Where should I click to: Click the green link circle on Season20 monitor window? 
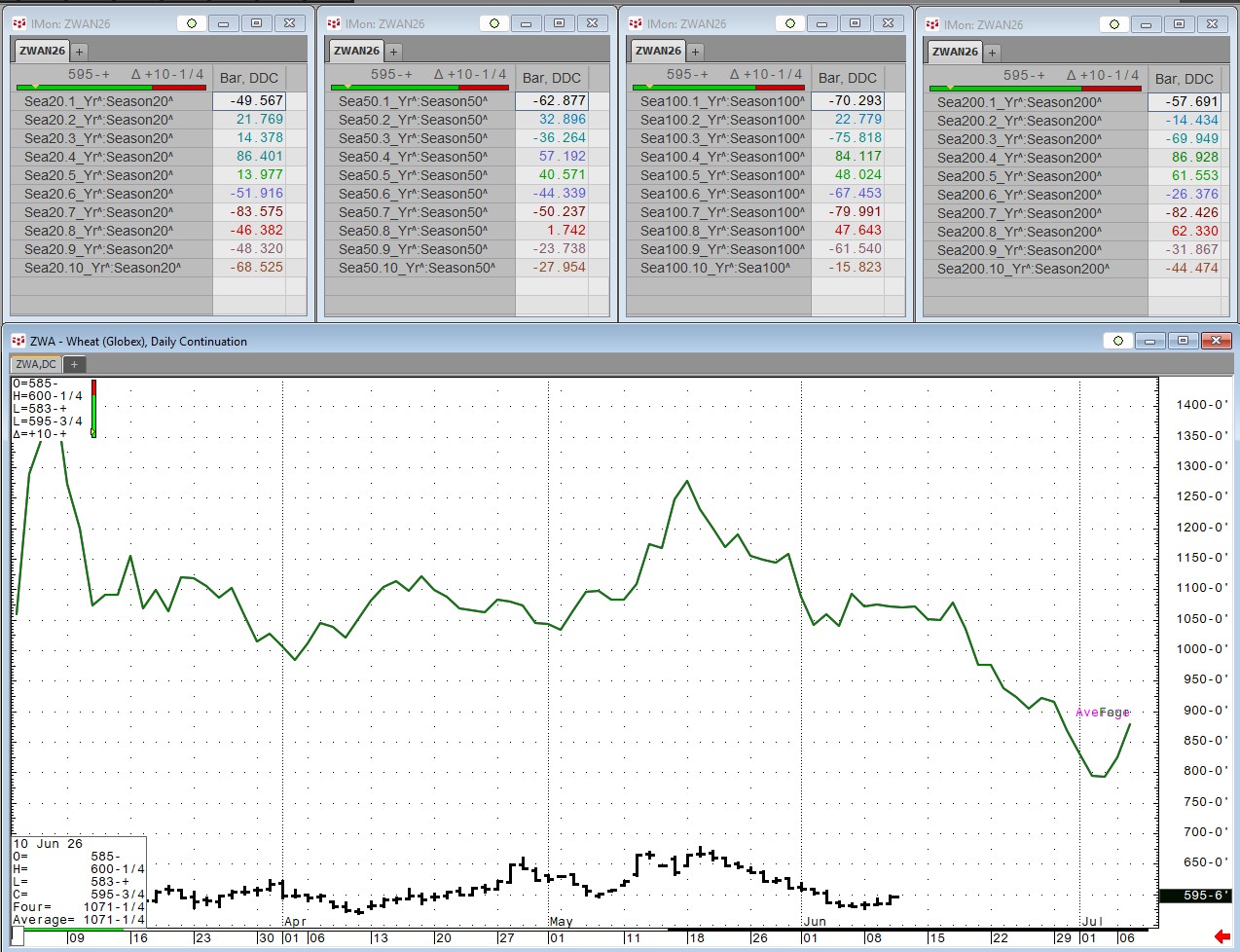(x=193, y=23)
